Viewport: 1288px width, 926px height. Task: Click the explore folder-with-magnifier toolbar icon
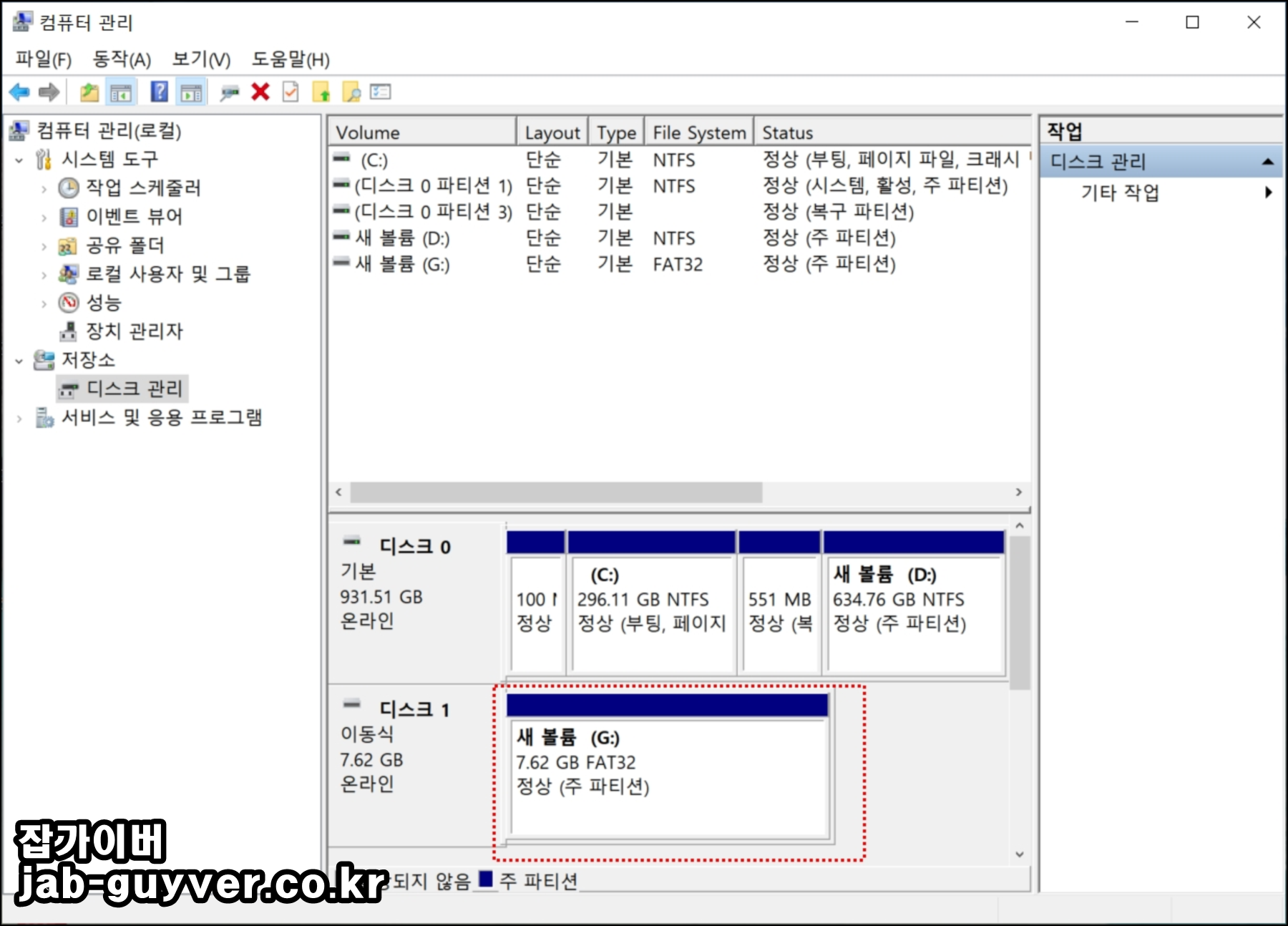(x=351, y=92)
